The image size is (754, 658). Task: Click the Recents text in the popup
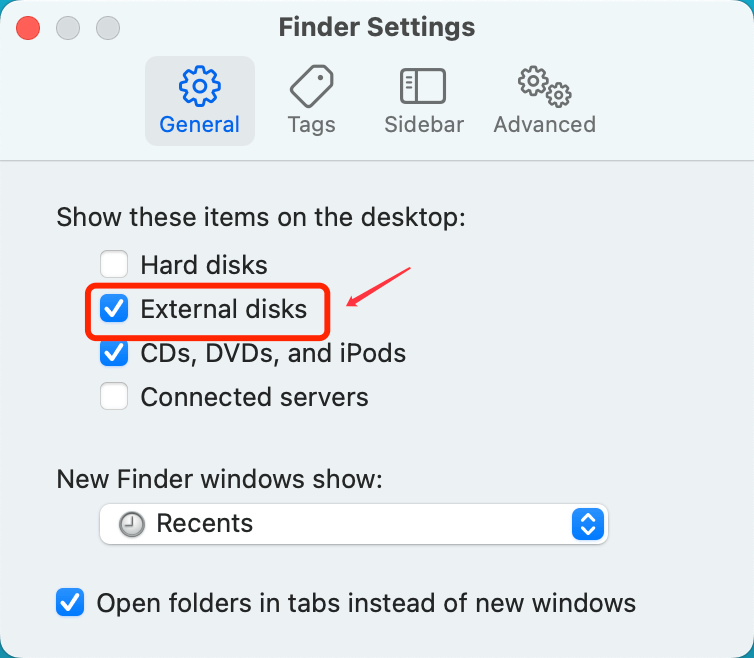click(204, 523)
